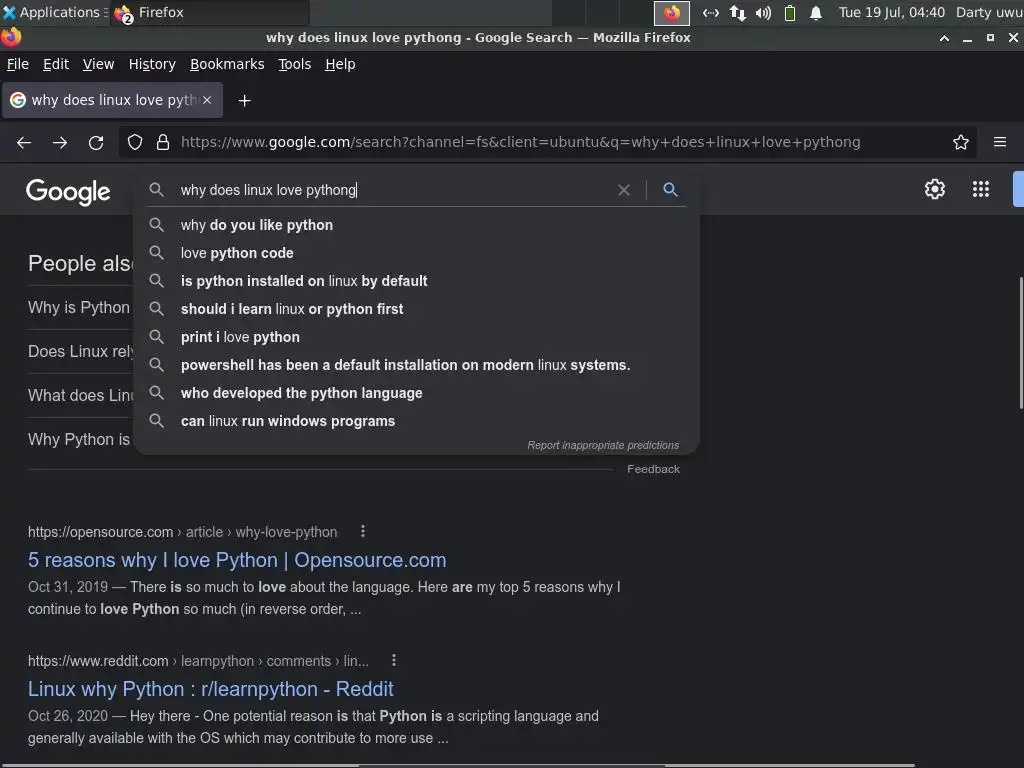Viewport: 1024px width, 768px height.
Task: Expand the 'Why is Python' question
Action: pyautogui.click(x=79, y=308)
